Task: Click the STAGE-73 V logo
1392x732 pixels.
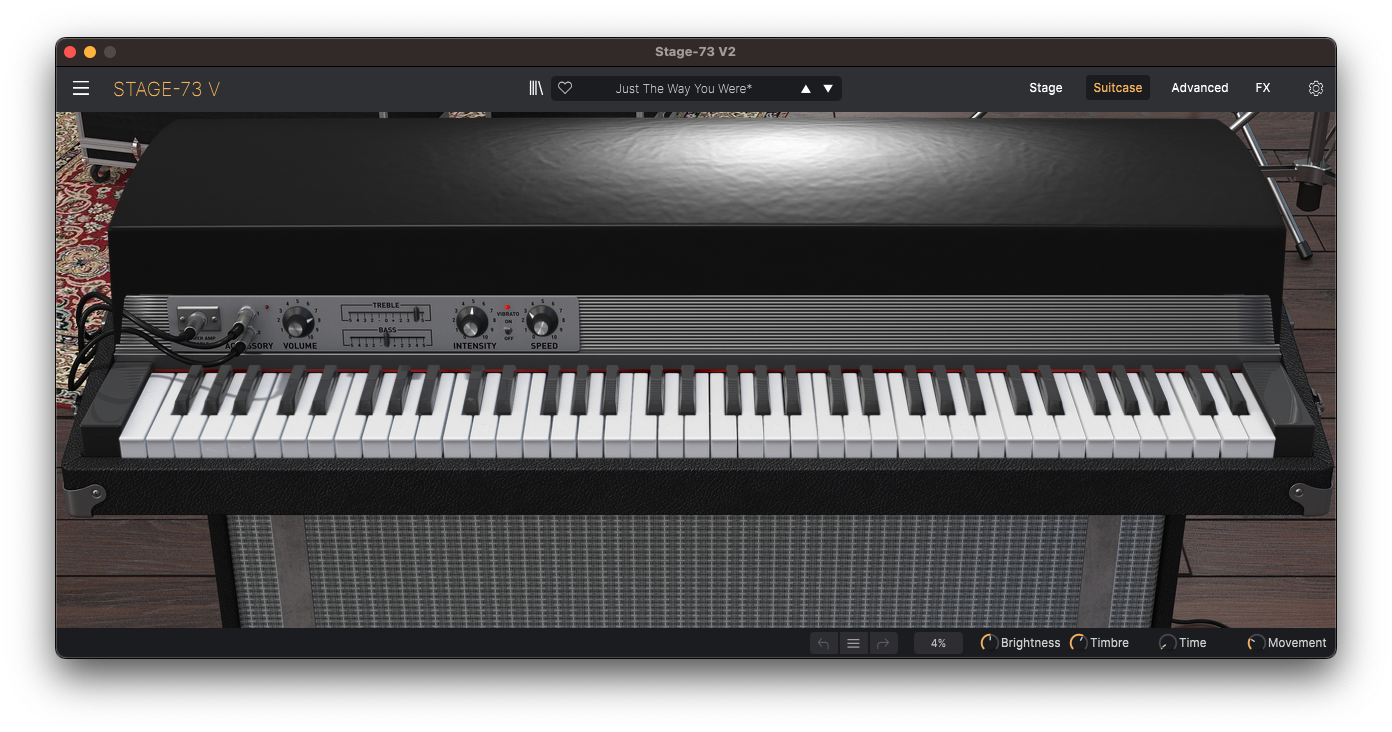Action: pos(167,89)
